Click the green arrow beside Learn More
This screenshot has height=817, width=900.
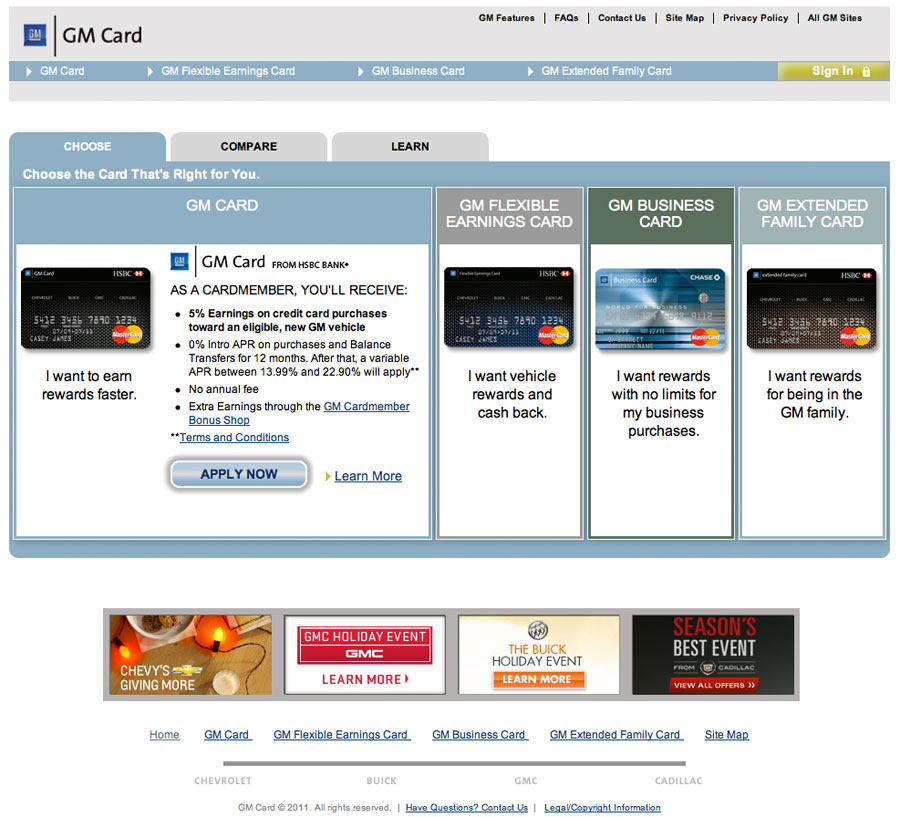click(x=328, y=476)
